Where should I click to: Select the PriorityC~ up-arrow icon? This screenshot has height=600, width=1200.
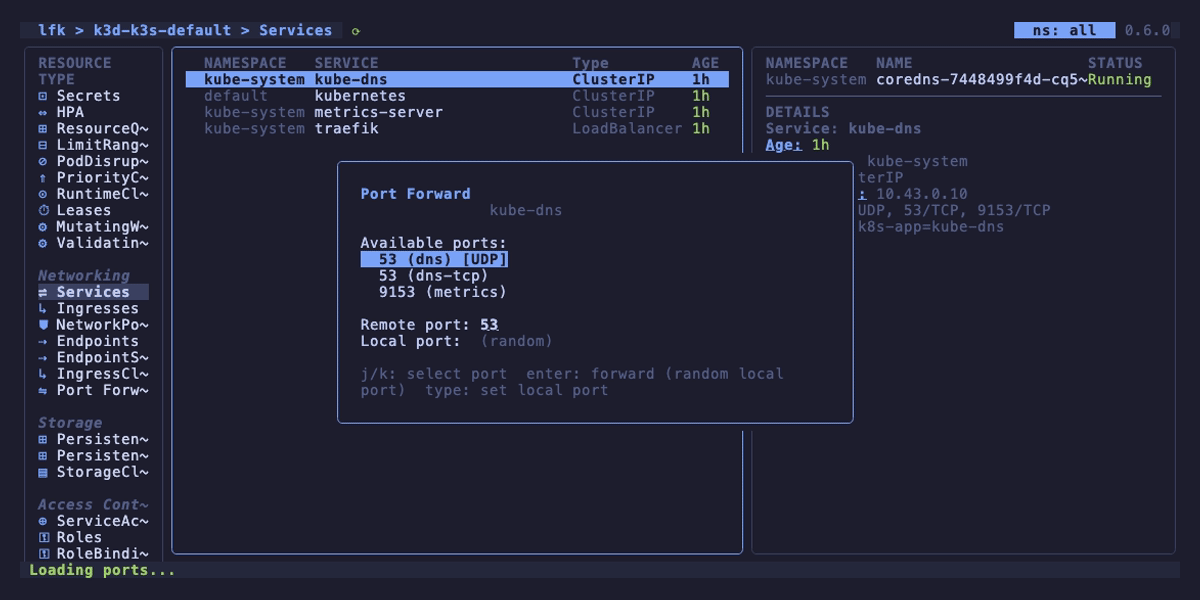tap(43, 178)
